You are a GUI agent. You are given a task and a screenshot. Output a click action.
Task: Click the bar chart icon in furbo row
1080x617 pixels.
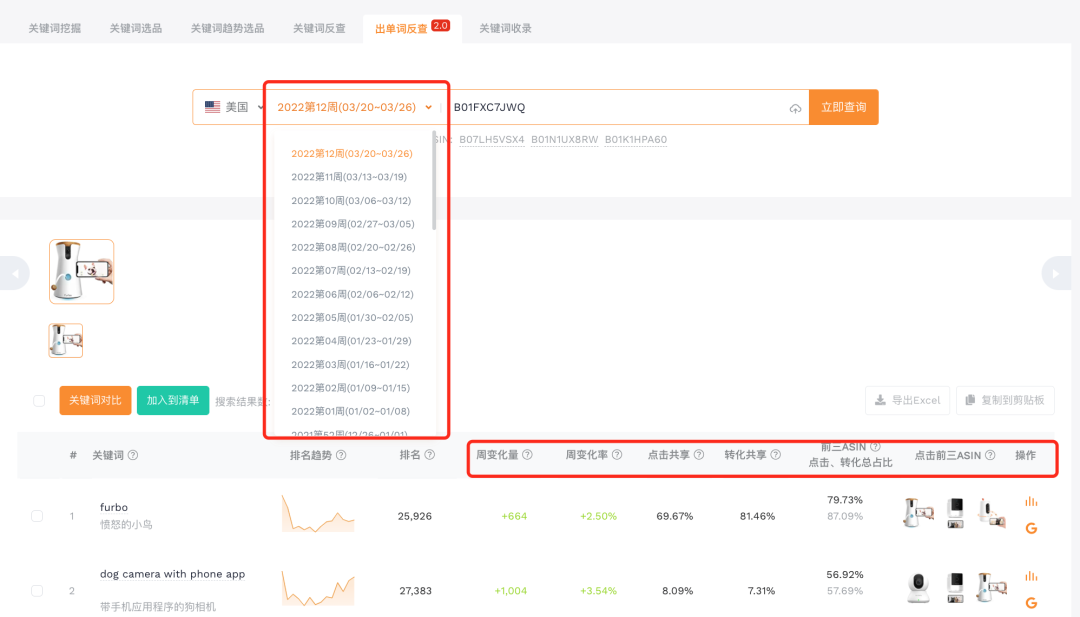click(1031, 502)
